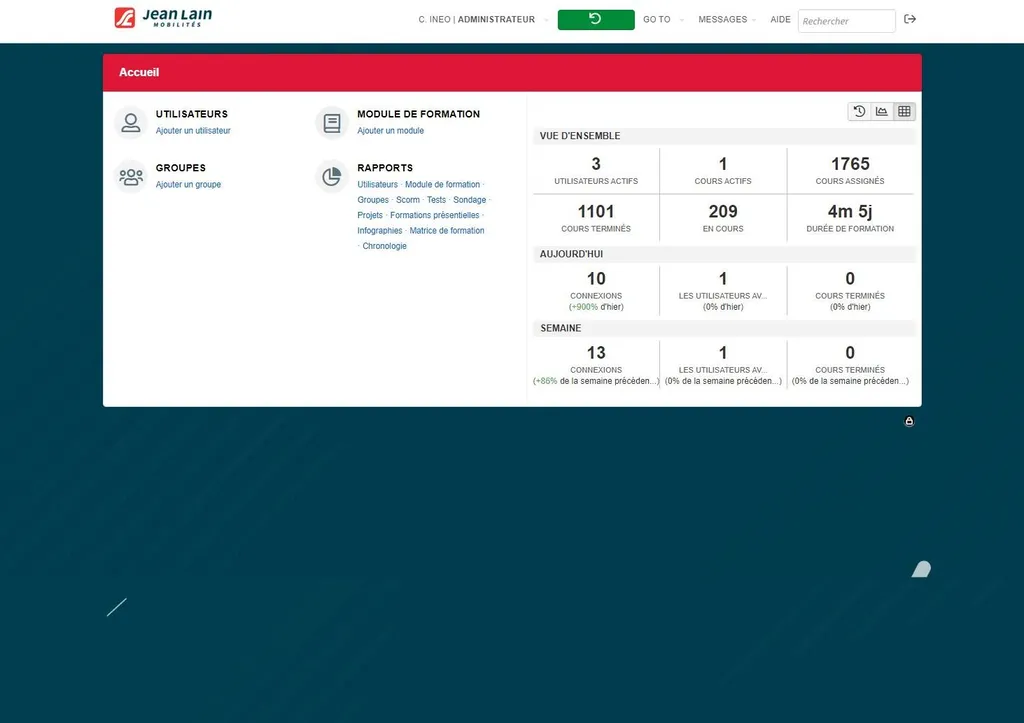Image resolution: width=1024 pixels, height=723 pixels.
Task: Open the AIDE menu
Action: tap(780, 20)
